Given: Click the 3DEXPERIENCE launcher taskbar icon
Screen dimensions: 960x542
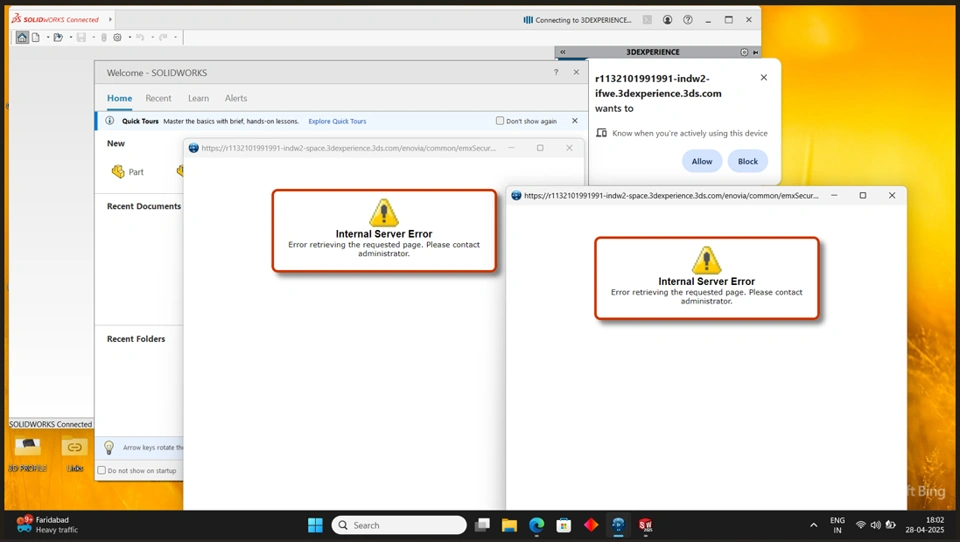Looking at the screenshot, I should [618, 525].
